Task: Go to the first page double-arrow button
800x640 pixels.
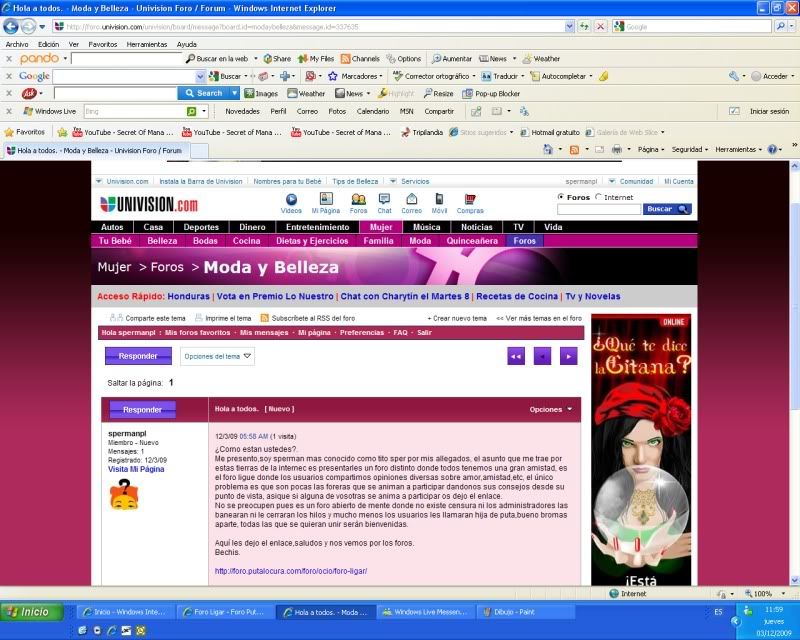Action: (x=516, y=356)
